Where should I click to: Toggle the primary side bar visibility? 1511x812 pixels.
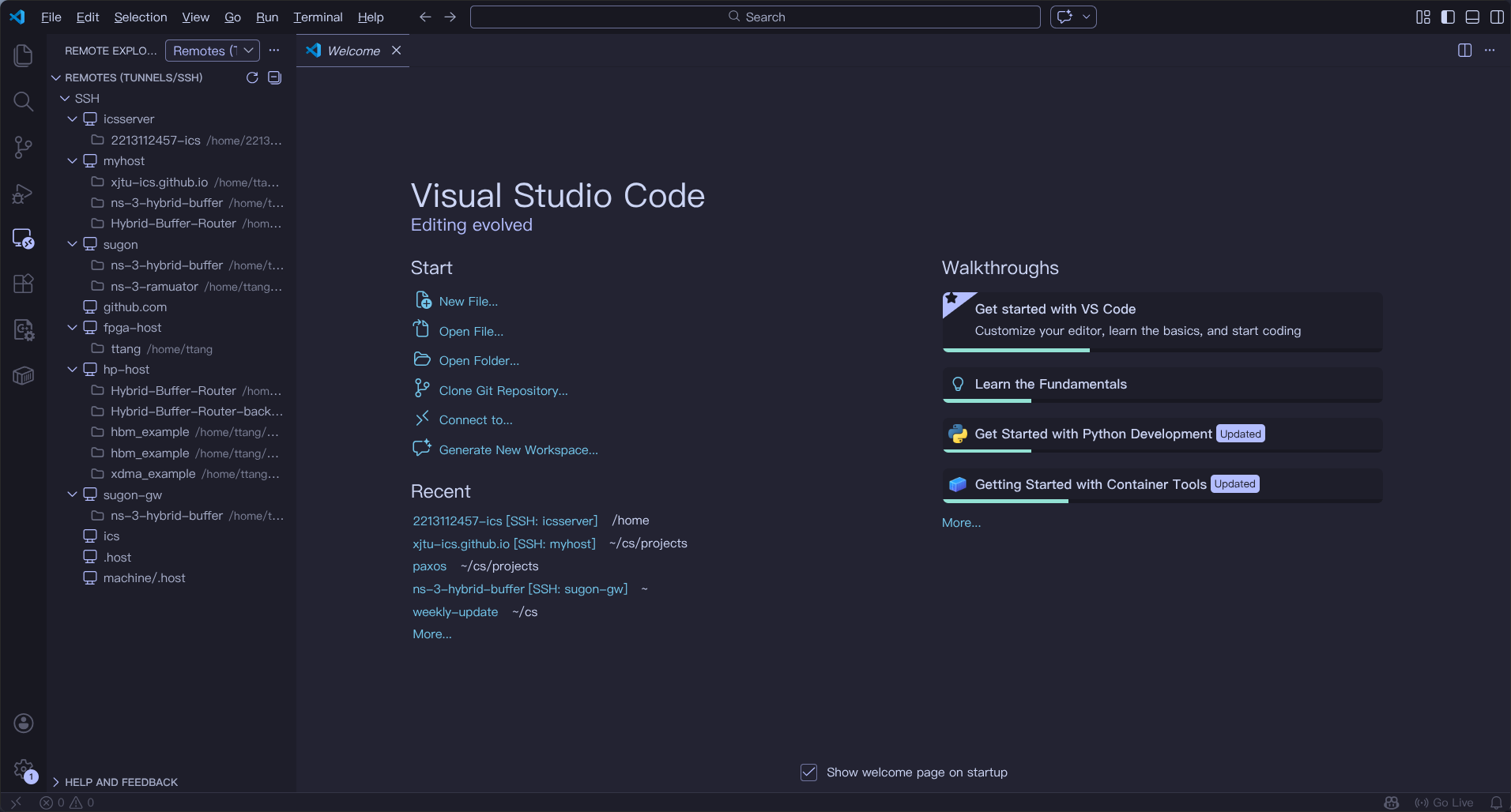tap(1448, 17)
